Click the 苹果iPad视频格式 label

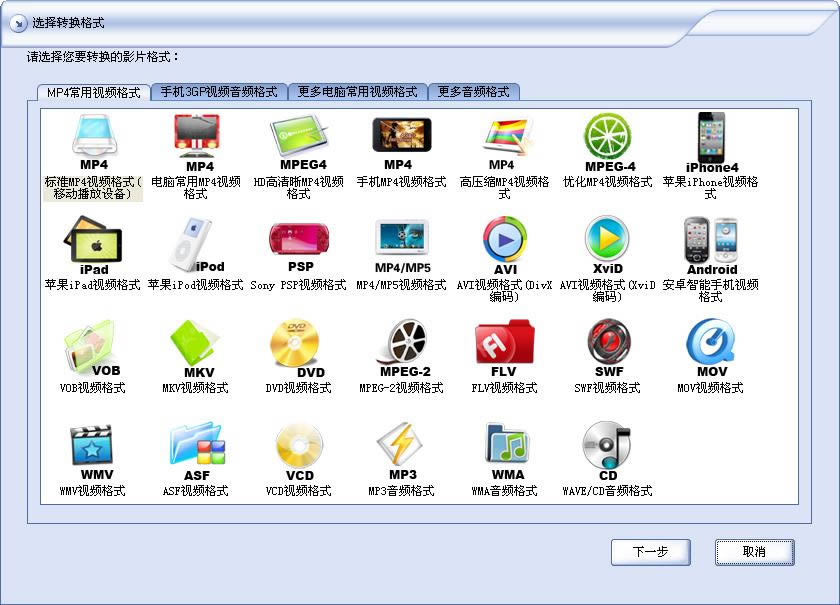tap(93, 285)
